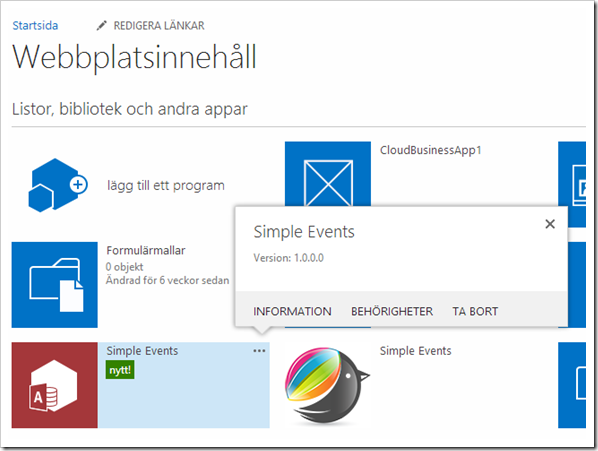Select INFORMATION in the callout
The image size is (598, 451).
point(292,311)
